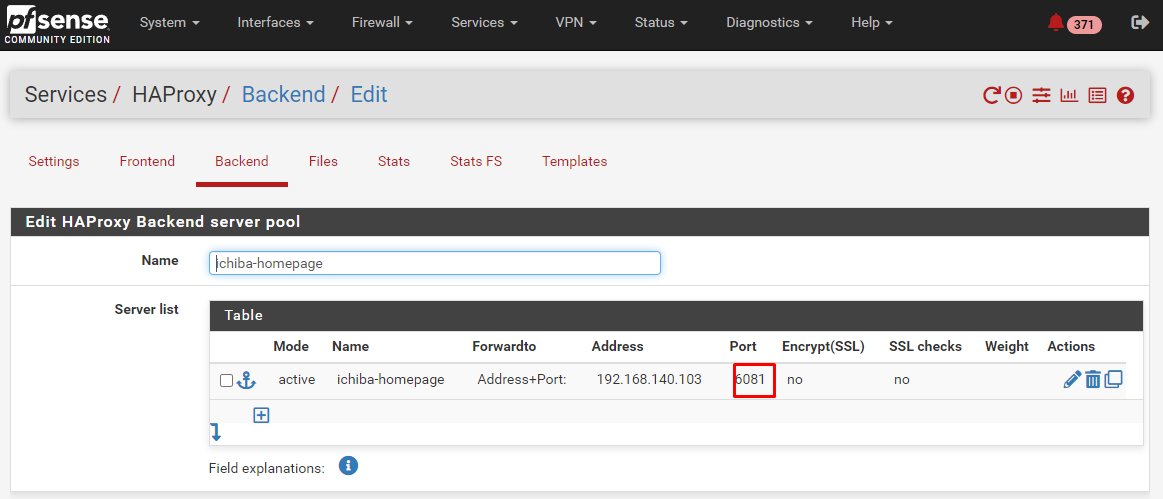
Task: Open the status graph chart icon
Action: (x=1069, y=95)
